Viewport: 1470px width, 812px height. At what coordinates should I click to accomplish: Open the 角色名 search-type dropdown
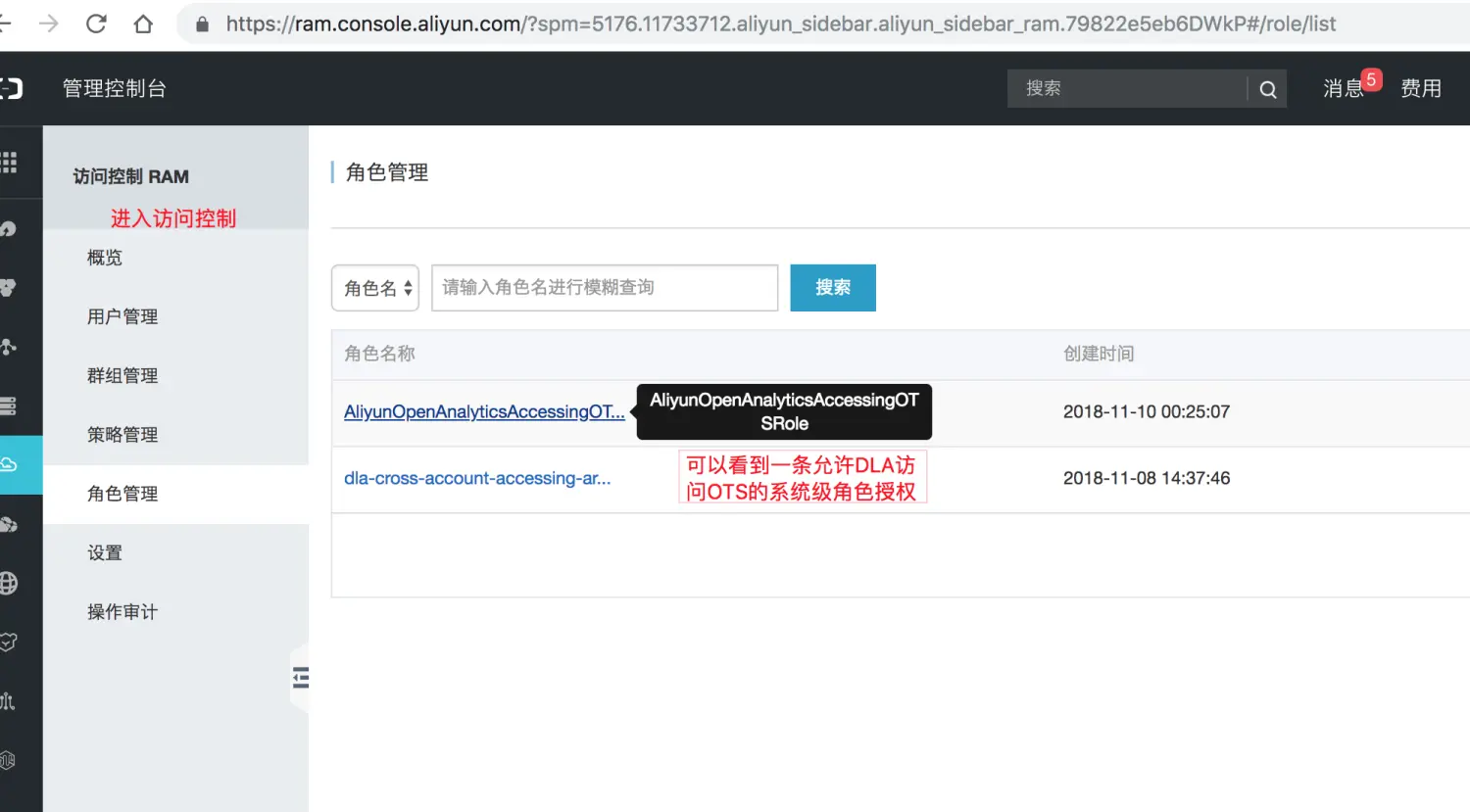point(375,288)
